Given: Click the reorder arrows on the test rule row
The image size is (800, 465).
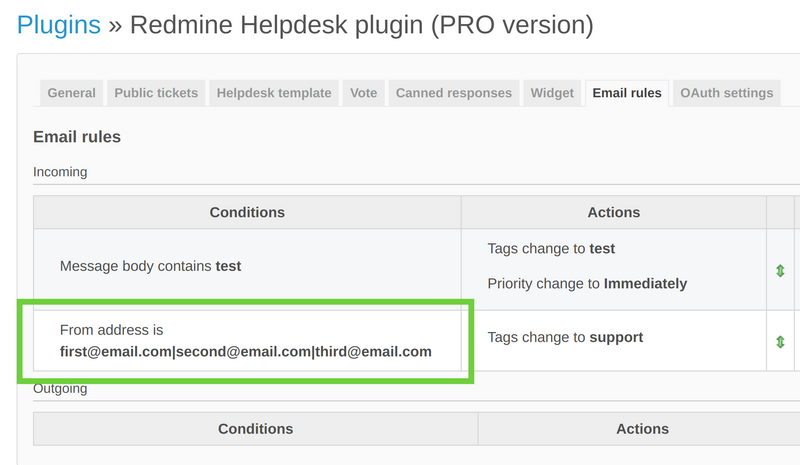Looking at the screenshot, I should click(x=780, y=270).
